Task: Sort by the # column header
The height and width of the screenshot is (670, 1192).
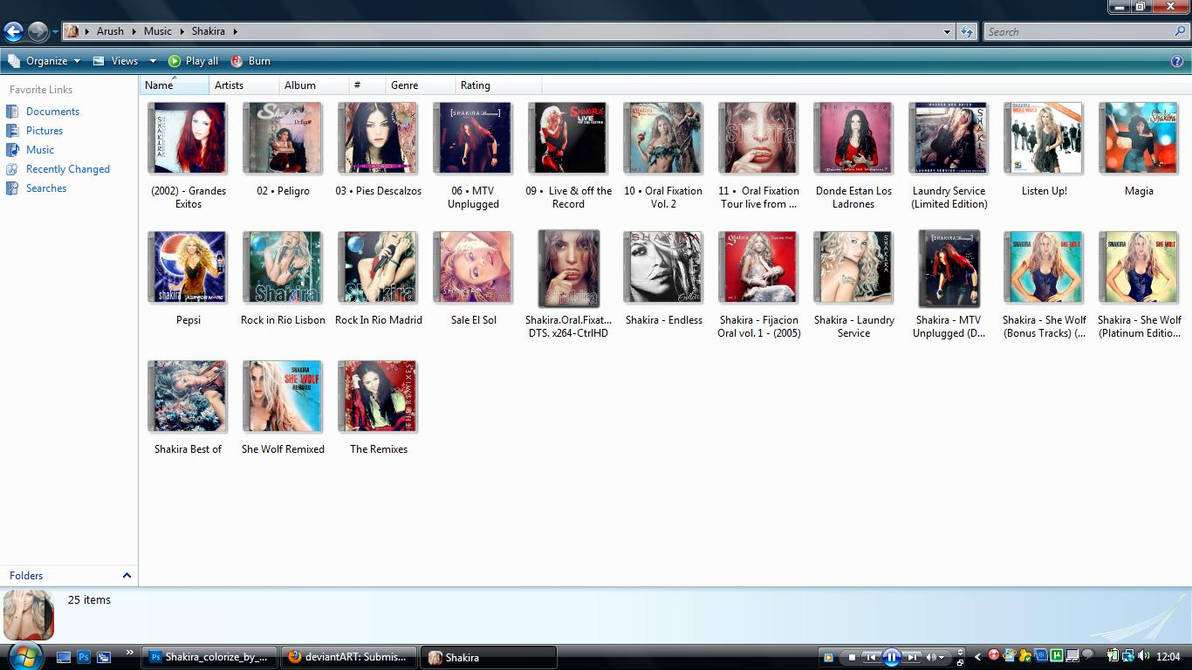Action: pos(367,85)
